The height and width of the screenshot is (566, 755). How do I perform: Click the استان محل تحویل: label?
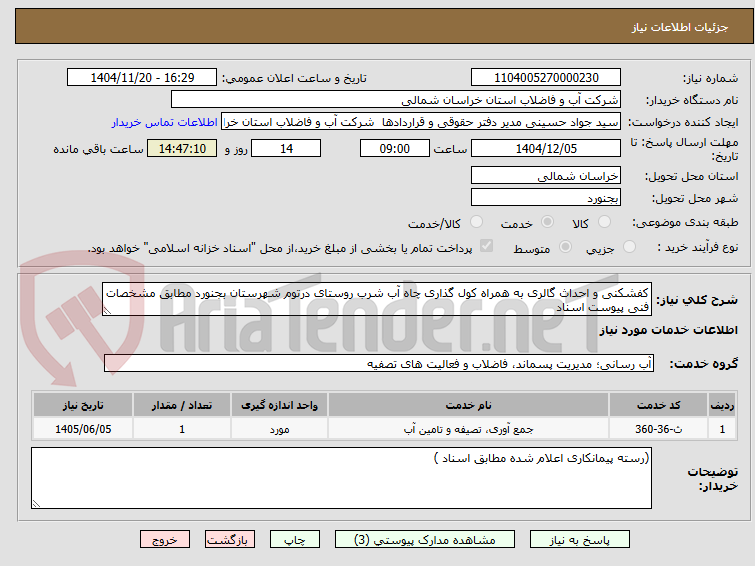coord(691,176)
